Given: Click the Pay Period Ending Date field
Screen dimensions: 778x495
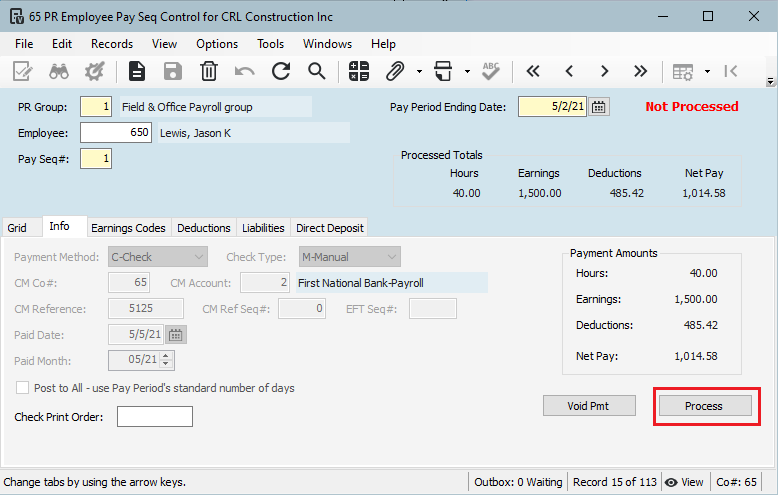Looking at the screenshot, I should (552, 107).
